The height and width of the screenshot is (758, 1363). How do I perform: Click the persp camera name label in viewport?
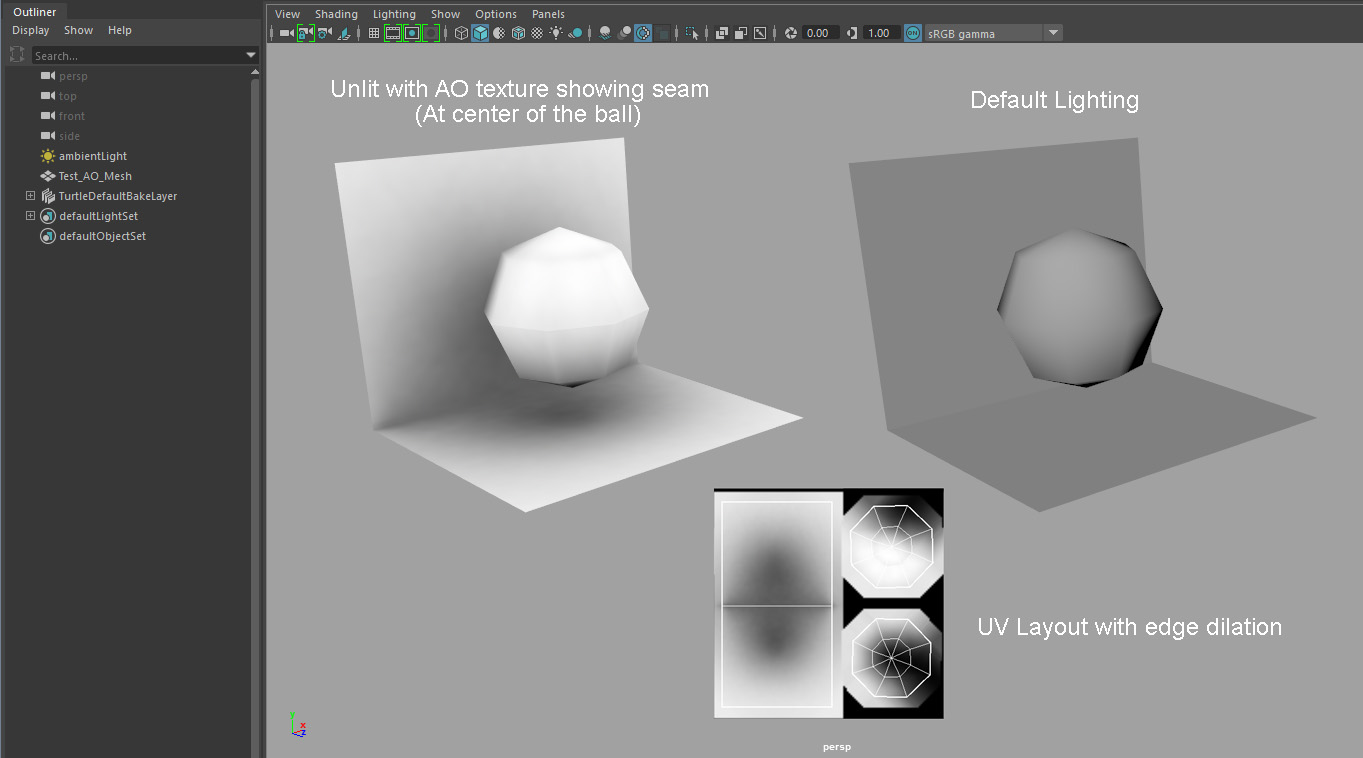[835, 746]
